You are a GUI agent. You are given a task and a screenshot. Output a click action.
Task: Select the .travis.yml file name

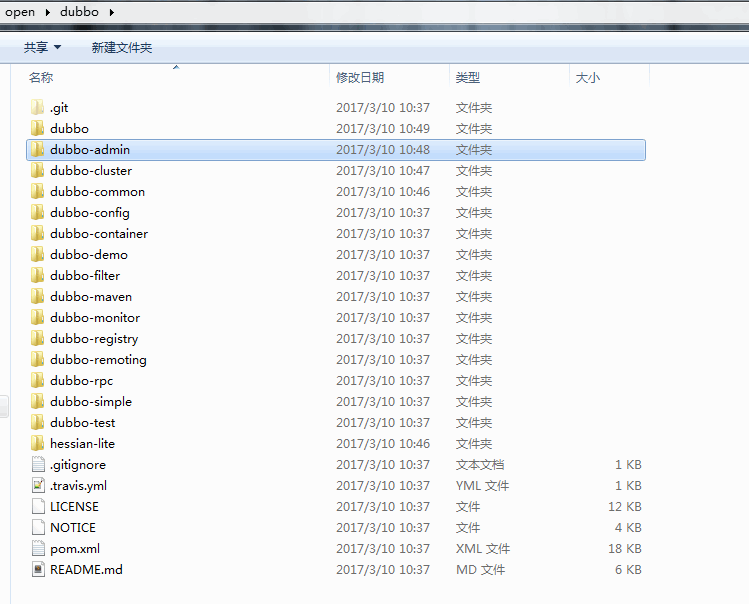[78, 486]
